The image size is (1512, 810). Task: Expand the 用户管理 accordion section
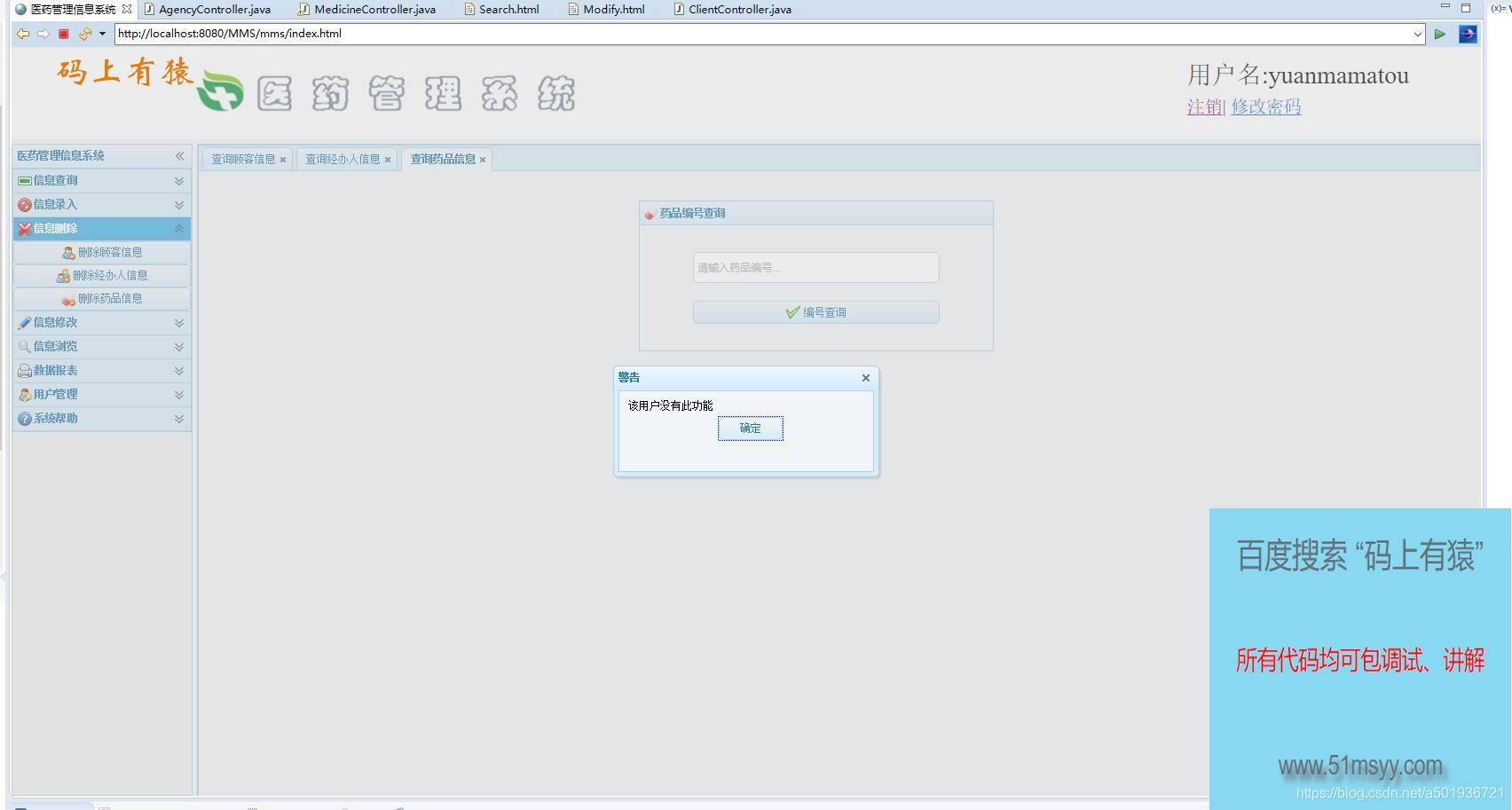[179, 395]
